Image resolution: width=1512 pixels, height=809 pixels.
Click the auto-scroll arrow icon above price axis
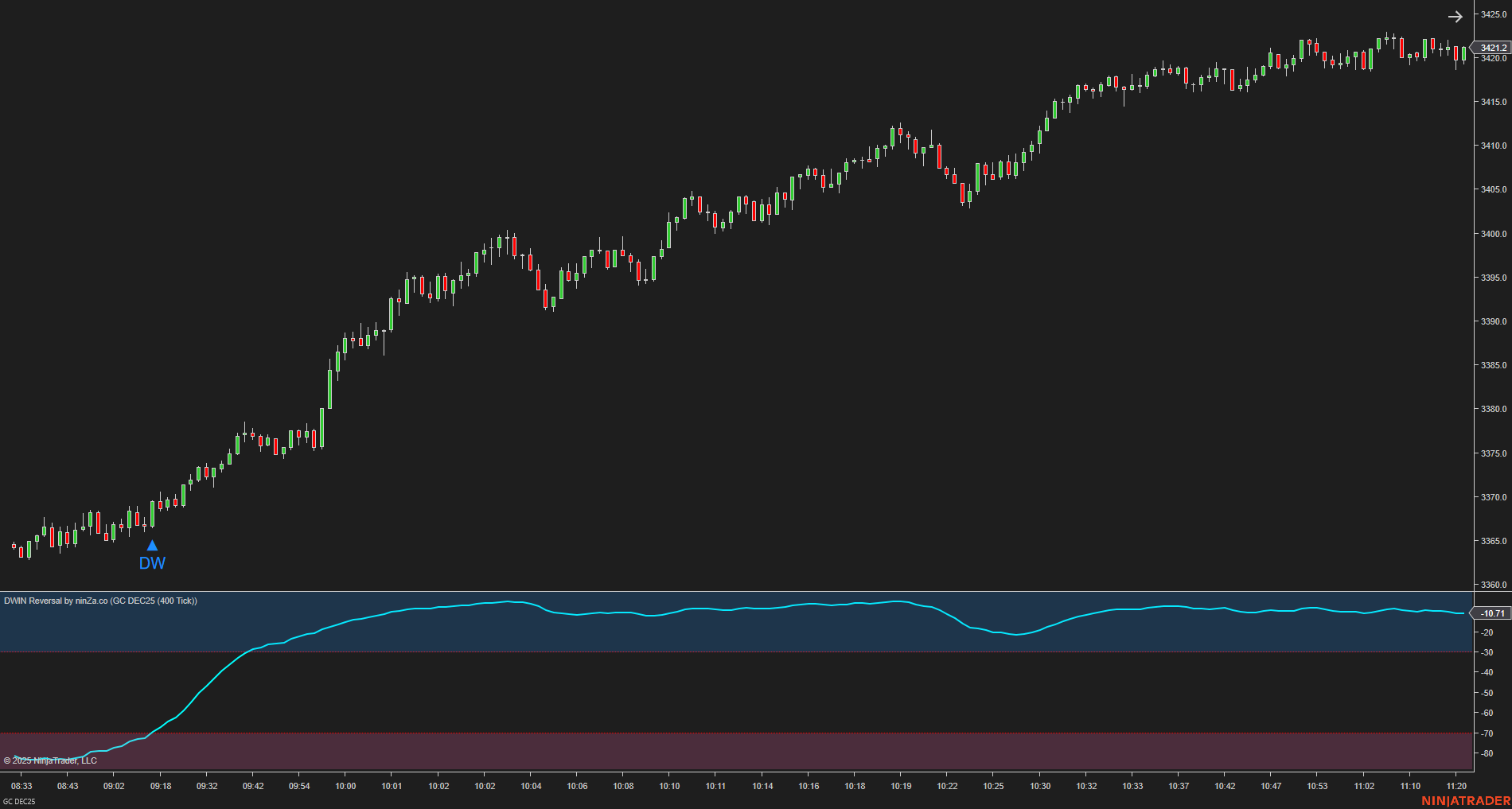tap(1455, 16)
